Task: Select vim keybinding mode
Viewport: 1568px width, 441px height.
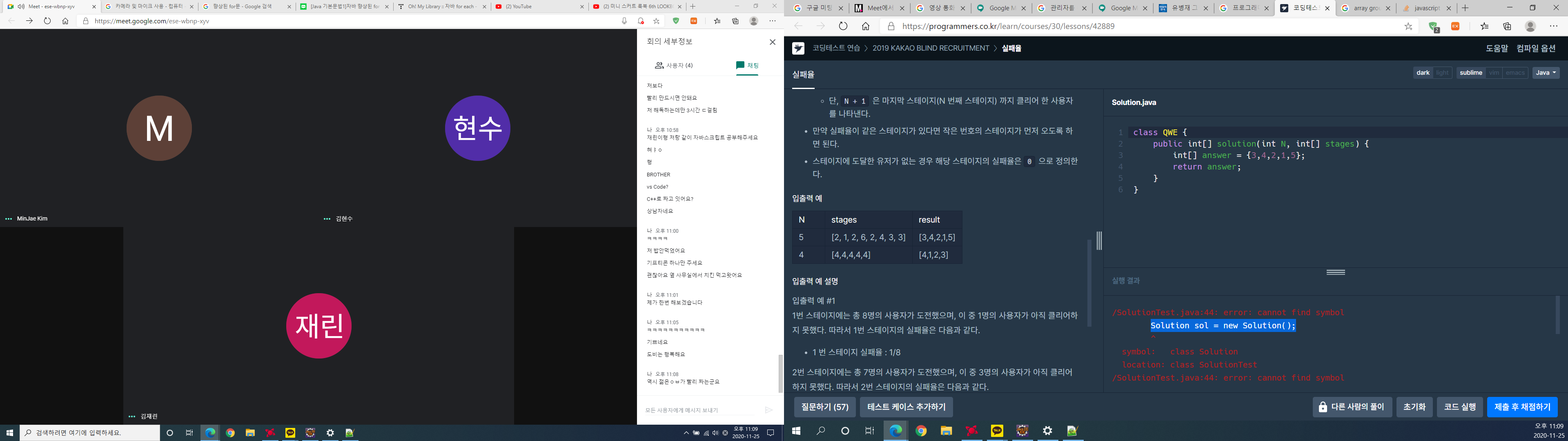Action: click(1494, 73)
